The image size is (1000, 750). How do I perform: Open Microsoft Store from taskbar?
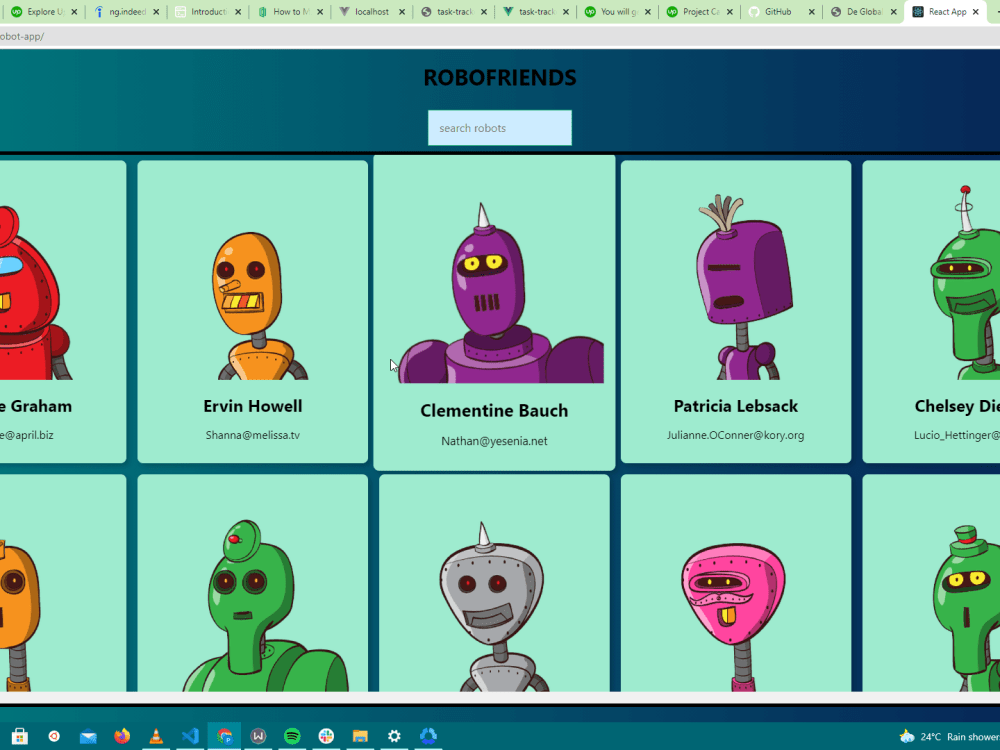[x=20, y=736]
